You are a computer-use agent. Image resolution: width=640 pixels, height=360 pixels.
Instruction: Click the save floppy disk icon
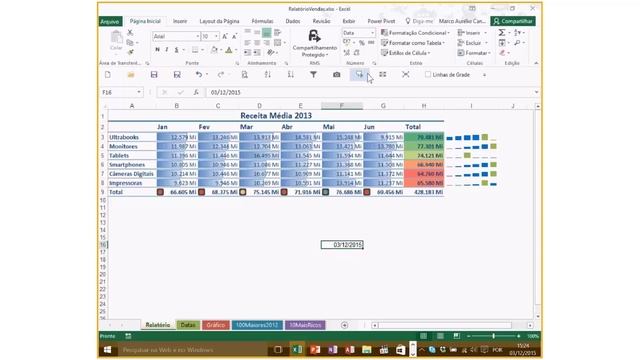(154, 75)
